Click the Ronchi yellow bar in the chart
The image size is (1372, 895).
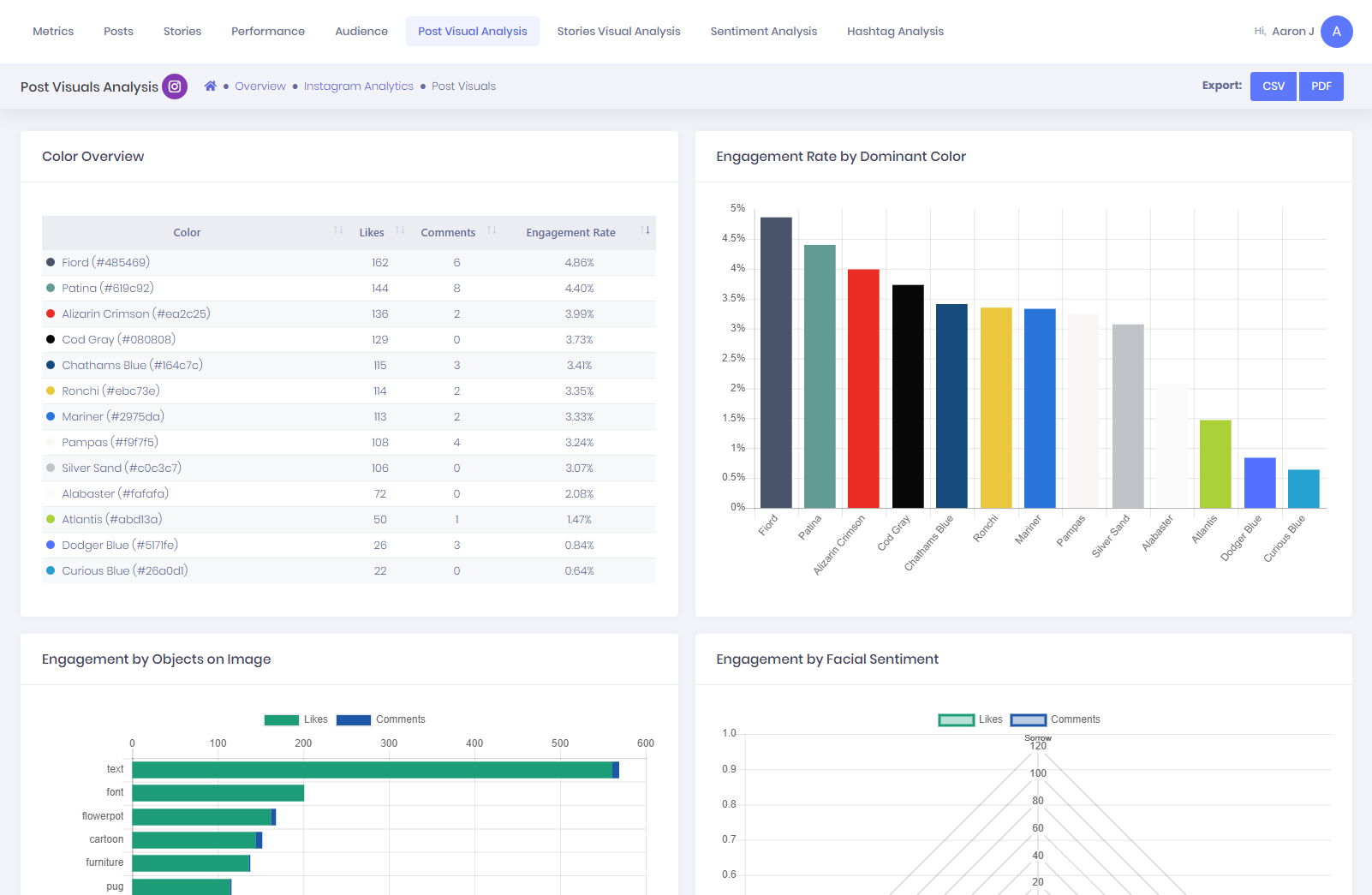[x=996, y=408]
